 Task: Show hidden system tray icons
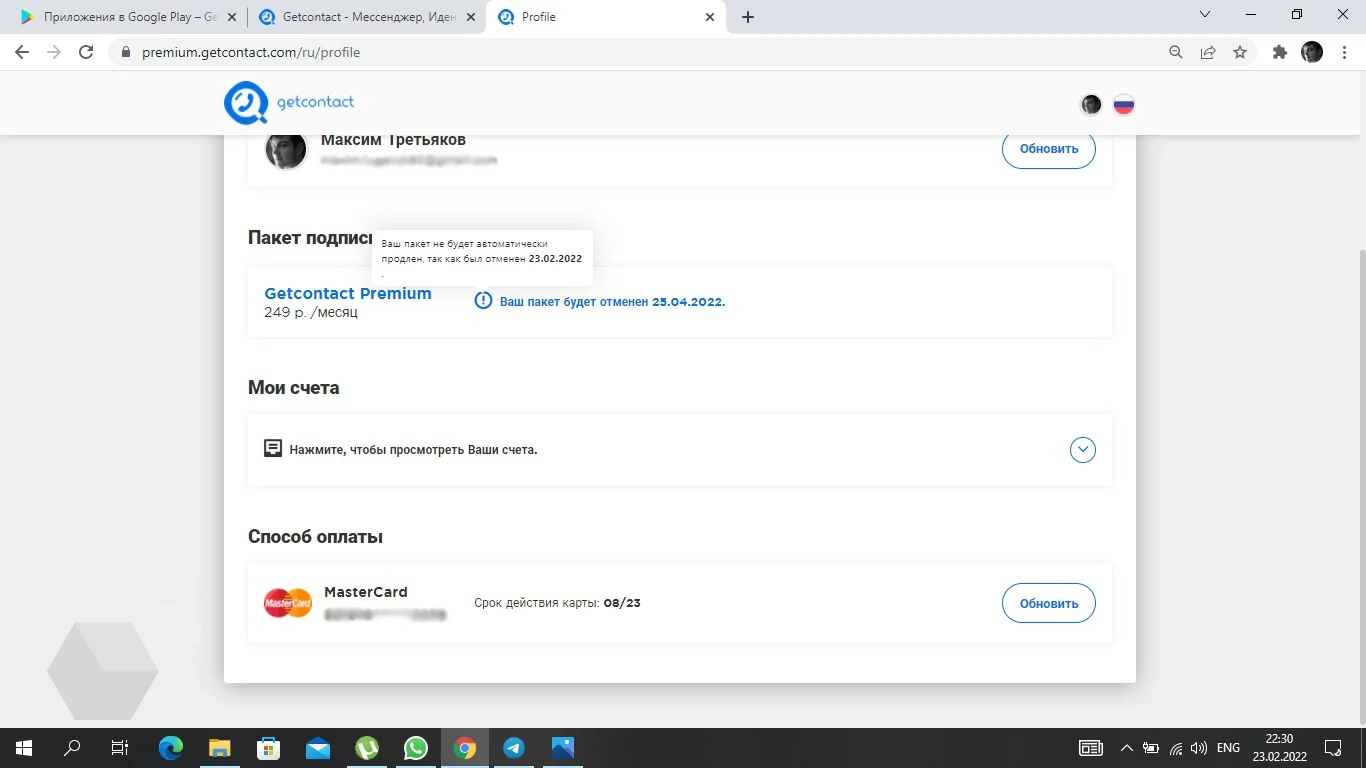[1127, 748]
